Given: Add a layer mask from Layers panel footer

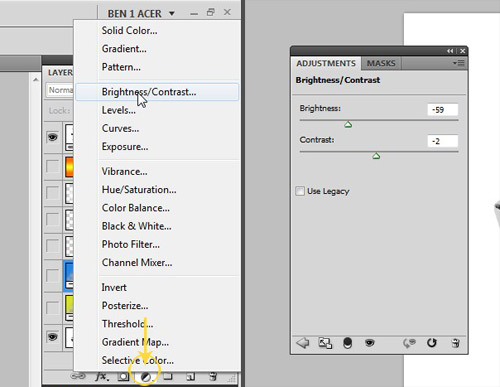Looking at the screenshot, I should [x=123, y=377].
